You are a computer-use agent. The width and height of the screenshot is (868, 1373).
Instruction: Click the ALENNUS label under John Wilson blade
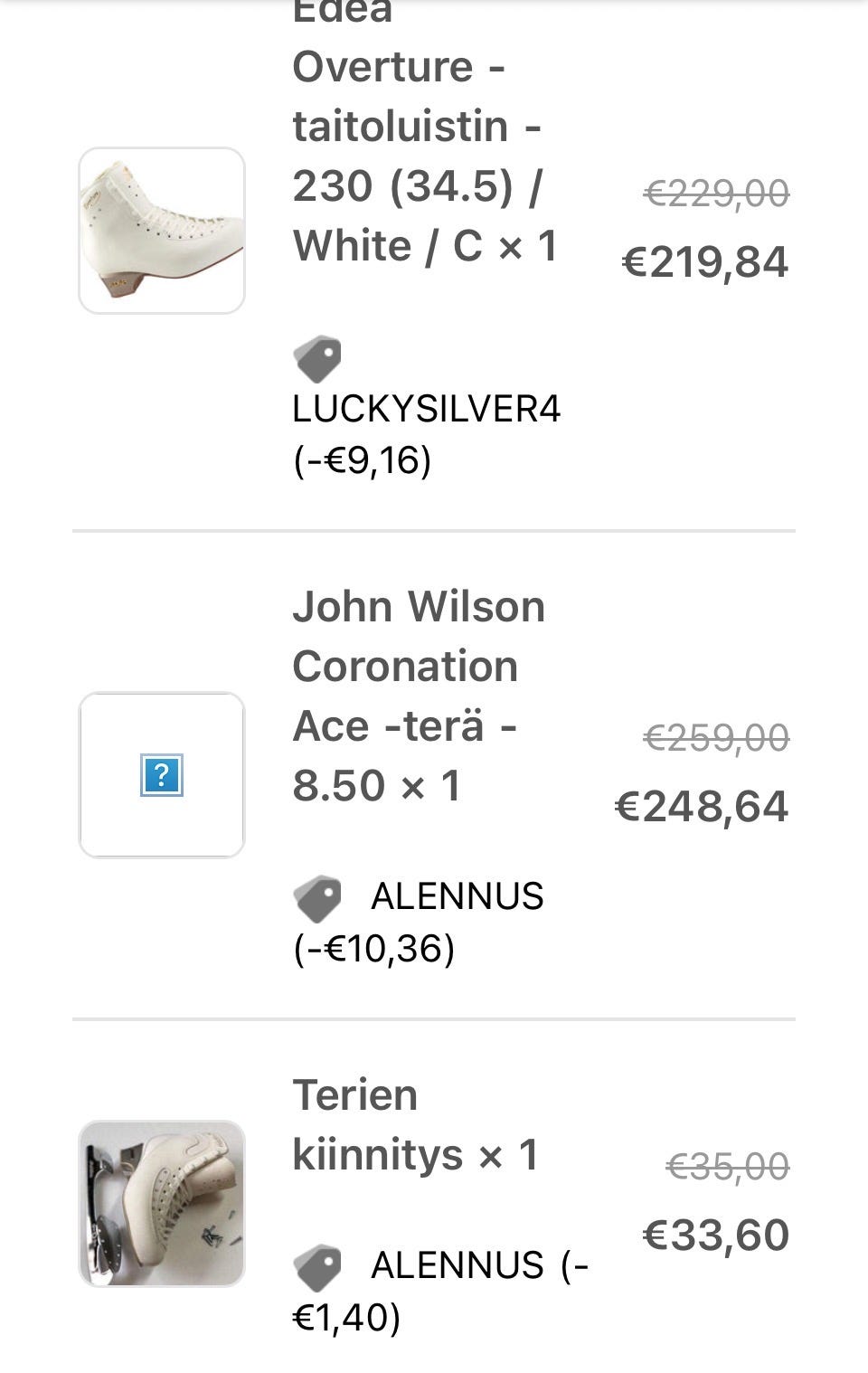point(458,896)
